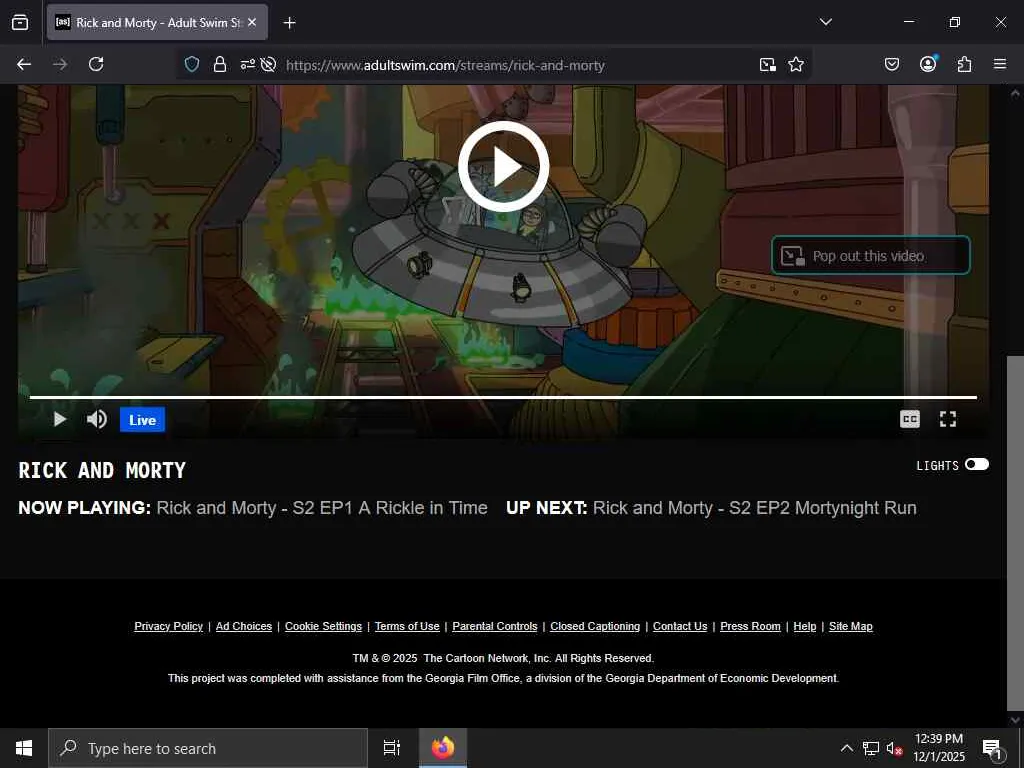Open a new tab with plus button
Screen dimensions: 1024x768
289,23
